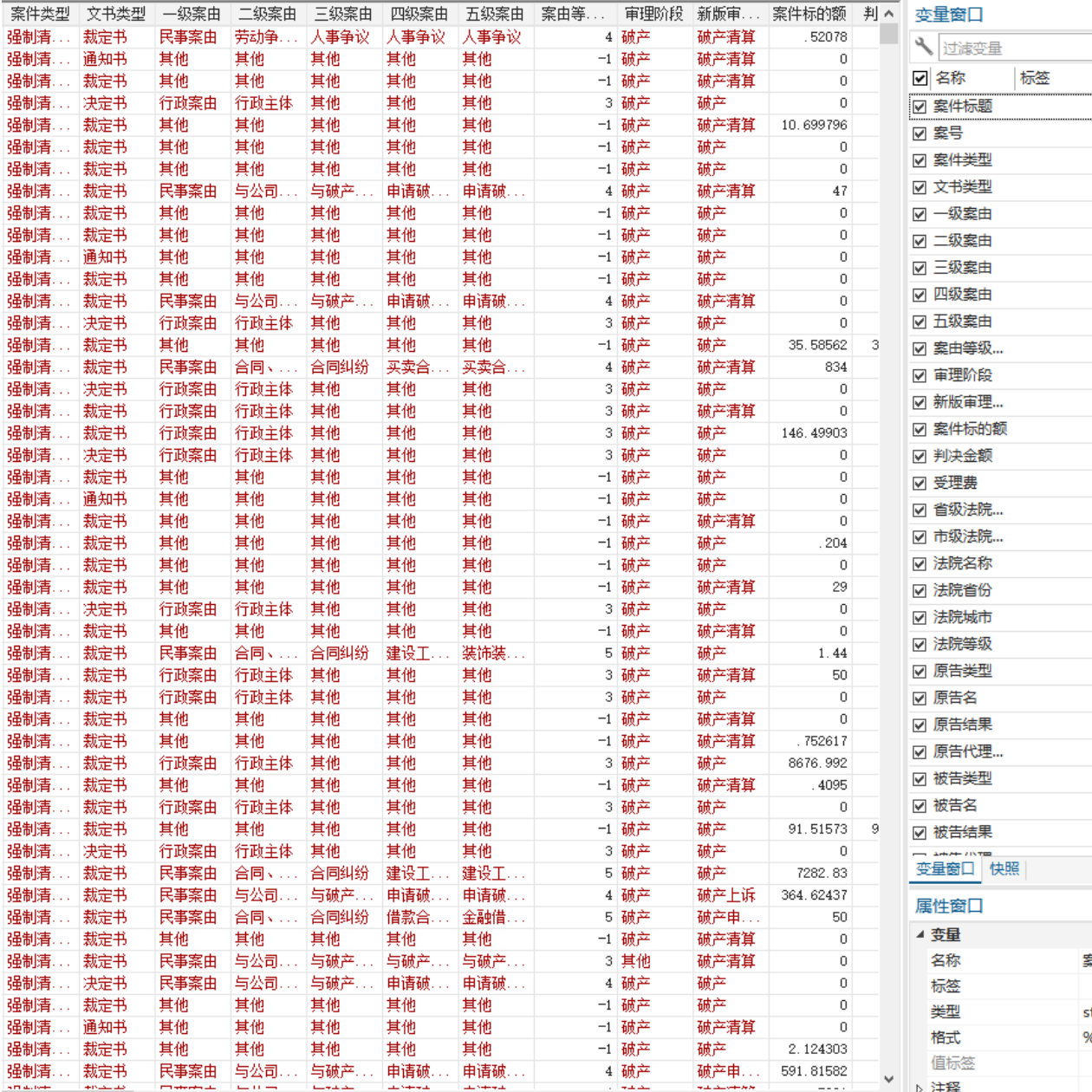Click the grid's scroll-up arrow
Viewport: 1092px width, 1092px height.
pos(888,14)
